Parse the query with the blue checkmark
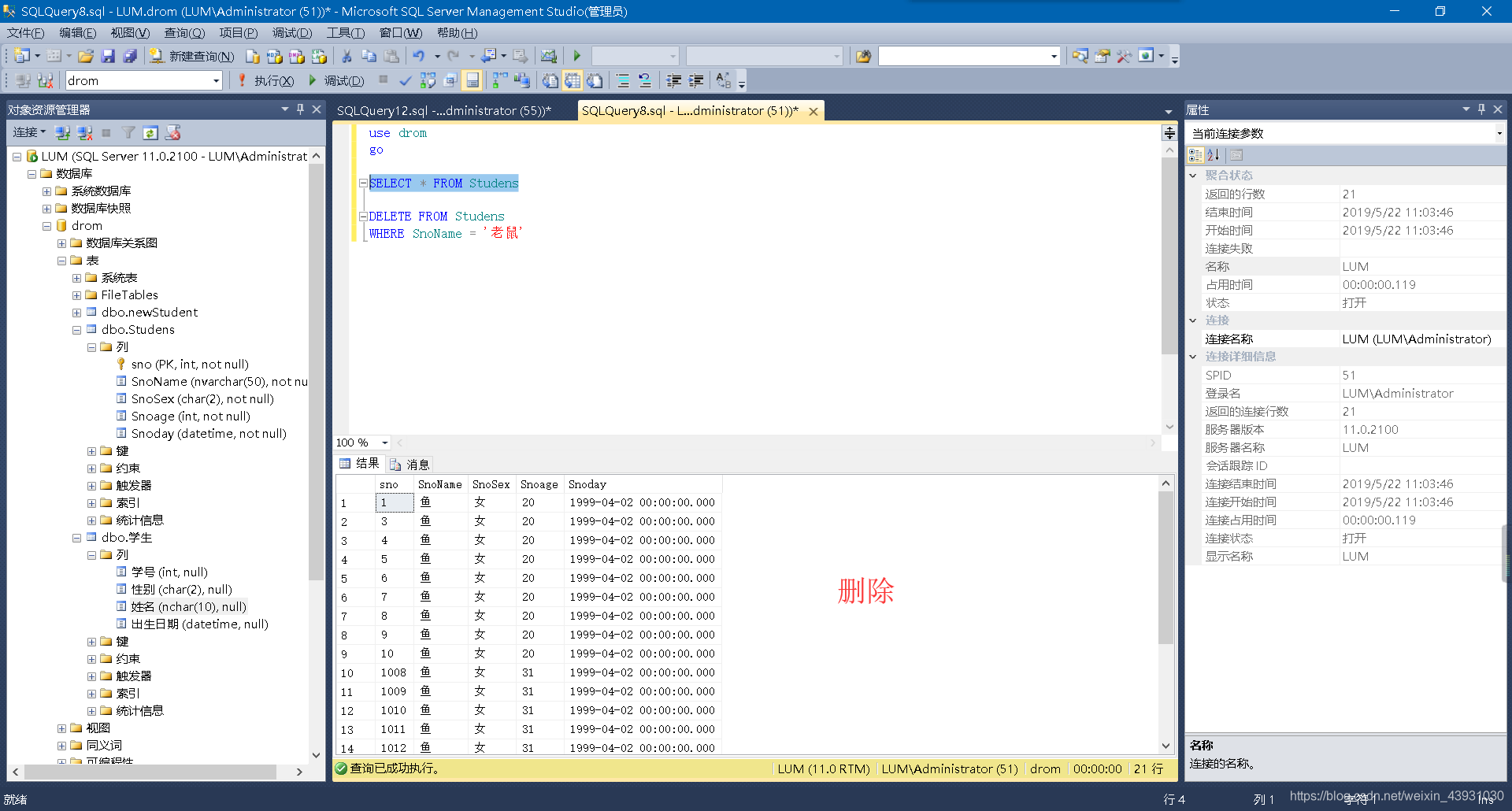The height and width of the screenshot is (811, 1512). pyautogui.click(x=405, y=80)
